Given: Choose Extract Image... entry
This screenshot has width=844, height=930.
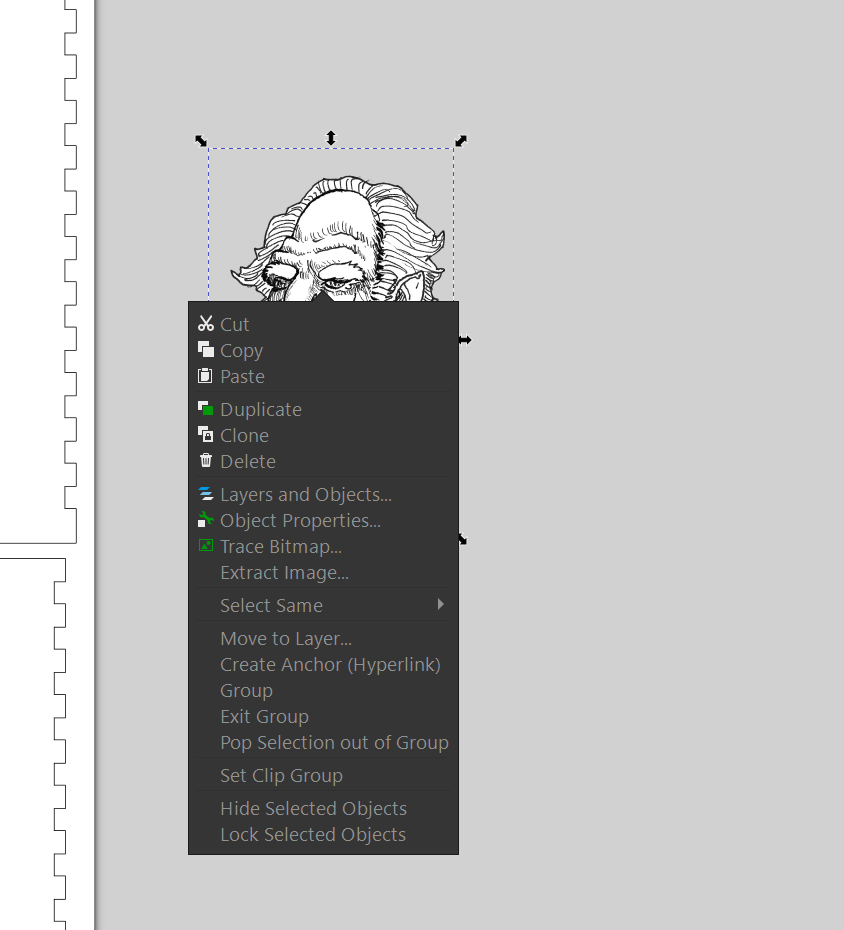Looking at the screenshot, I should [x=323, y=573].
